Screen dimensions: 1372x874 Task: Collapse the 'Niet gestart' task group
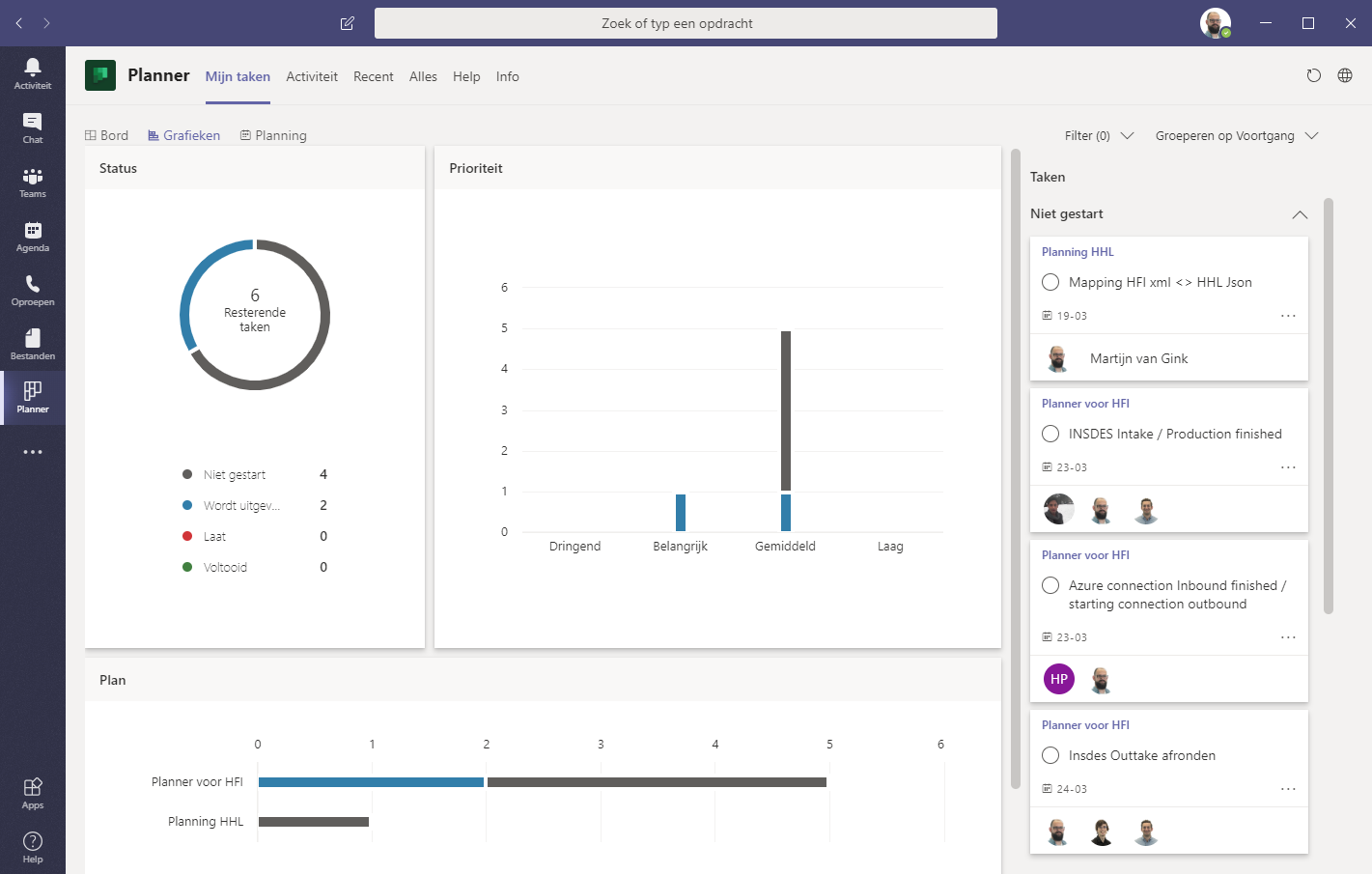tap(1300, 214)
